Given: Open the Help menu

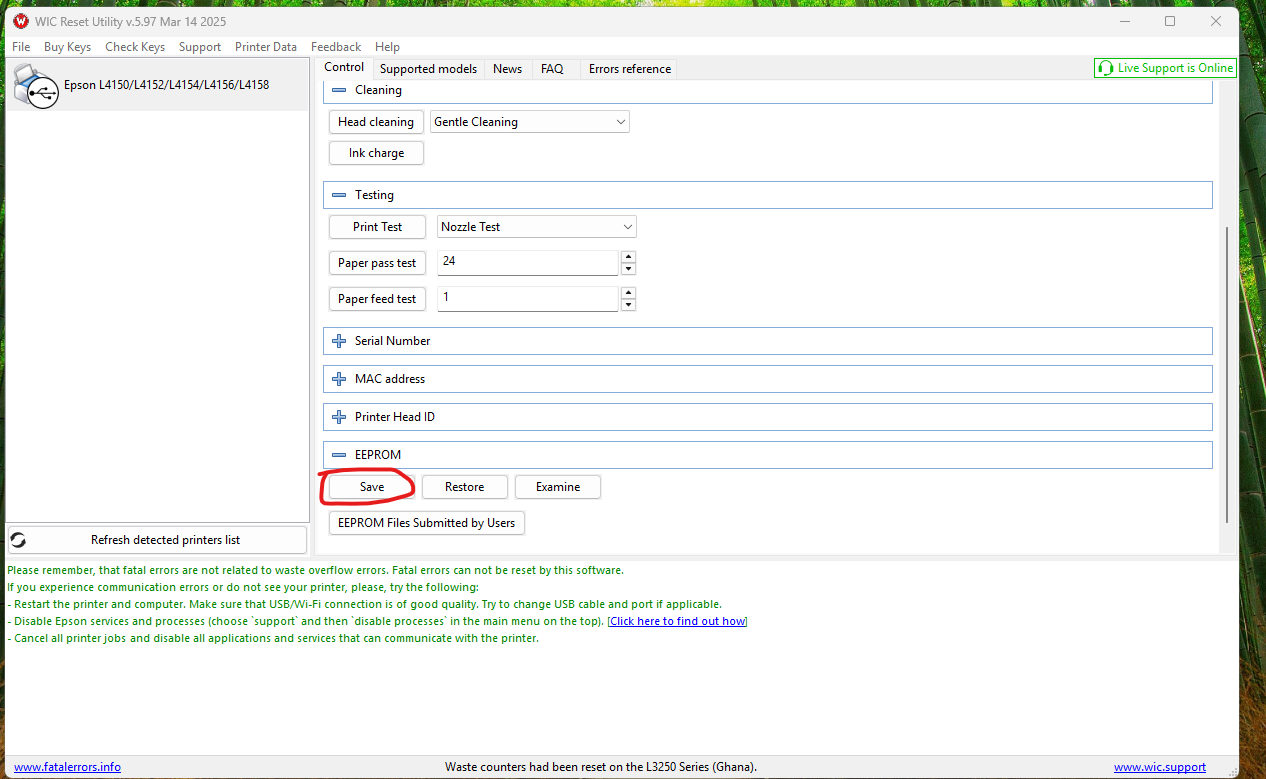Looking at the screenshot, I should (387, 47).
